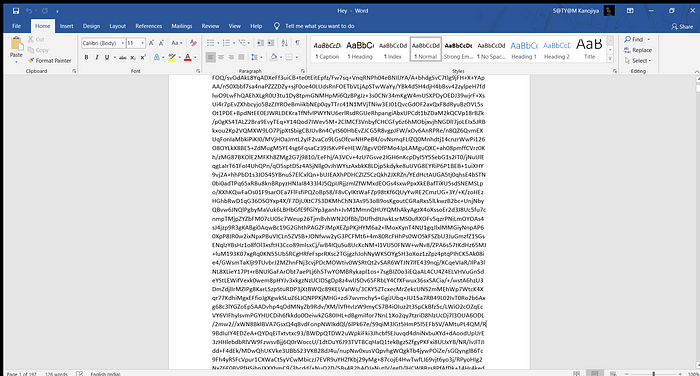Toggle Subscript formatting
Screen dimensions: 700x376
[133, 58]
